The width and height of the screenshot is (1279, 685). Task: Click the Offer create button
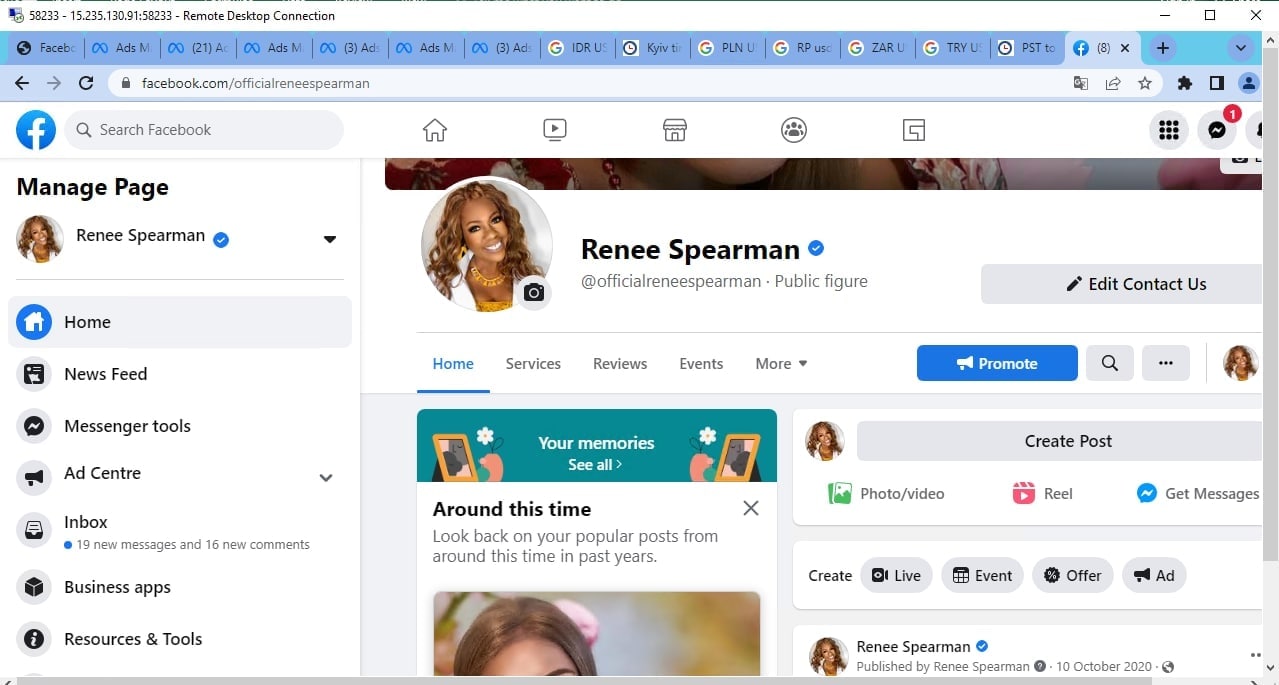point(1073,575)
